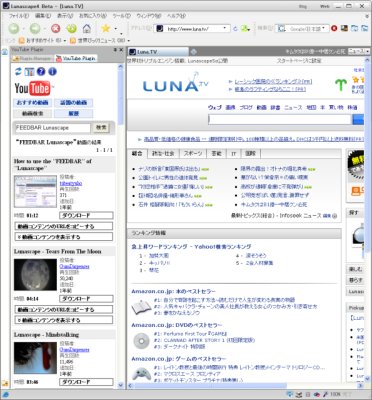Screen dimensions: 372x400
Task: Close the YouTube Plugin side panel
Action: coord(121,50)
